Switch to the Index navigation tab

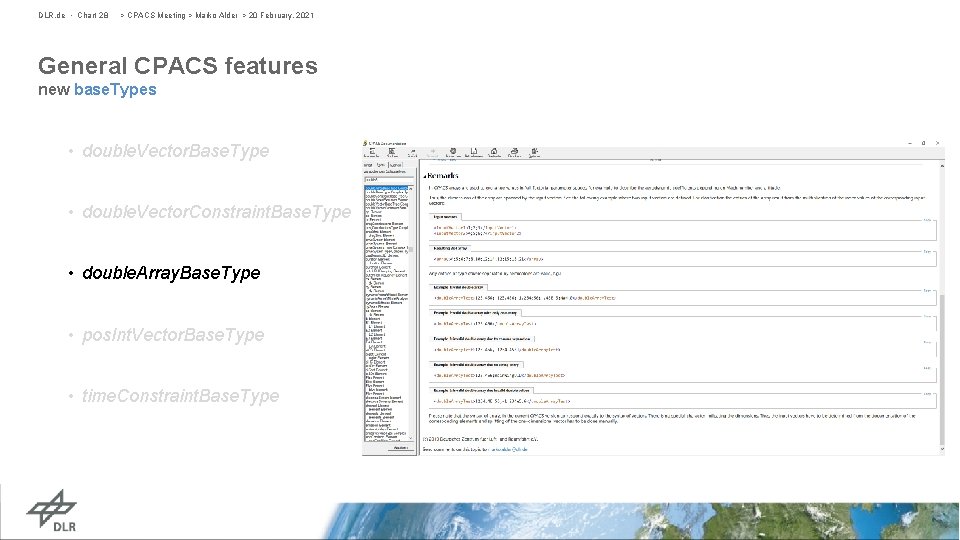[381, 165]
